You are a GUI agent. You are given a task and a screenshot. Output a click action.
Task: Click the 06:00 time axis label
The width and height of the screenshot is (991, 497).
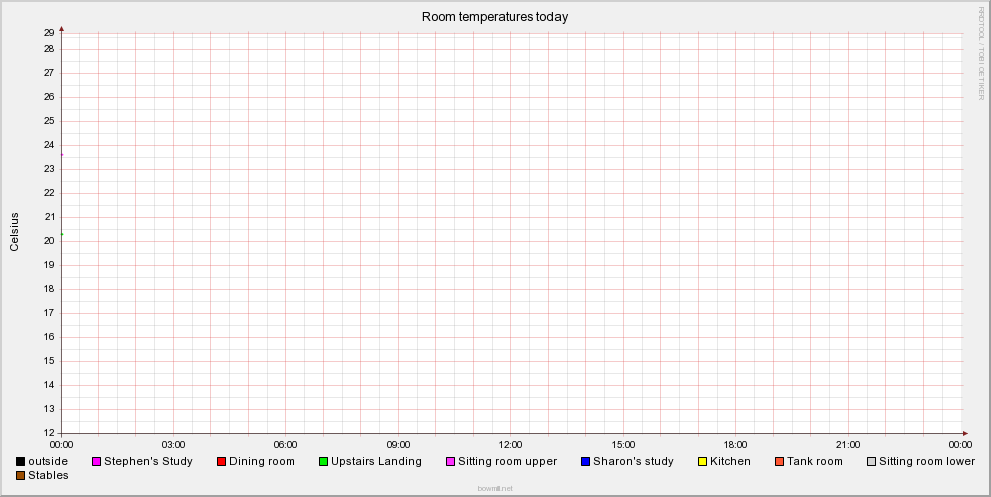coord(286,444)
